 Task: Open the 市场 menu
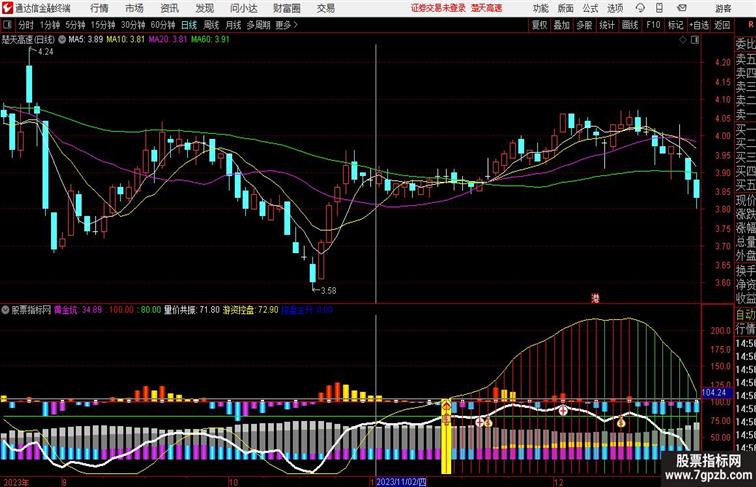point(134,8)
